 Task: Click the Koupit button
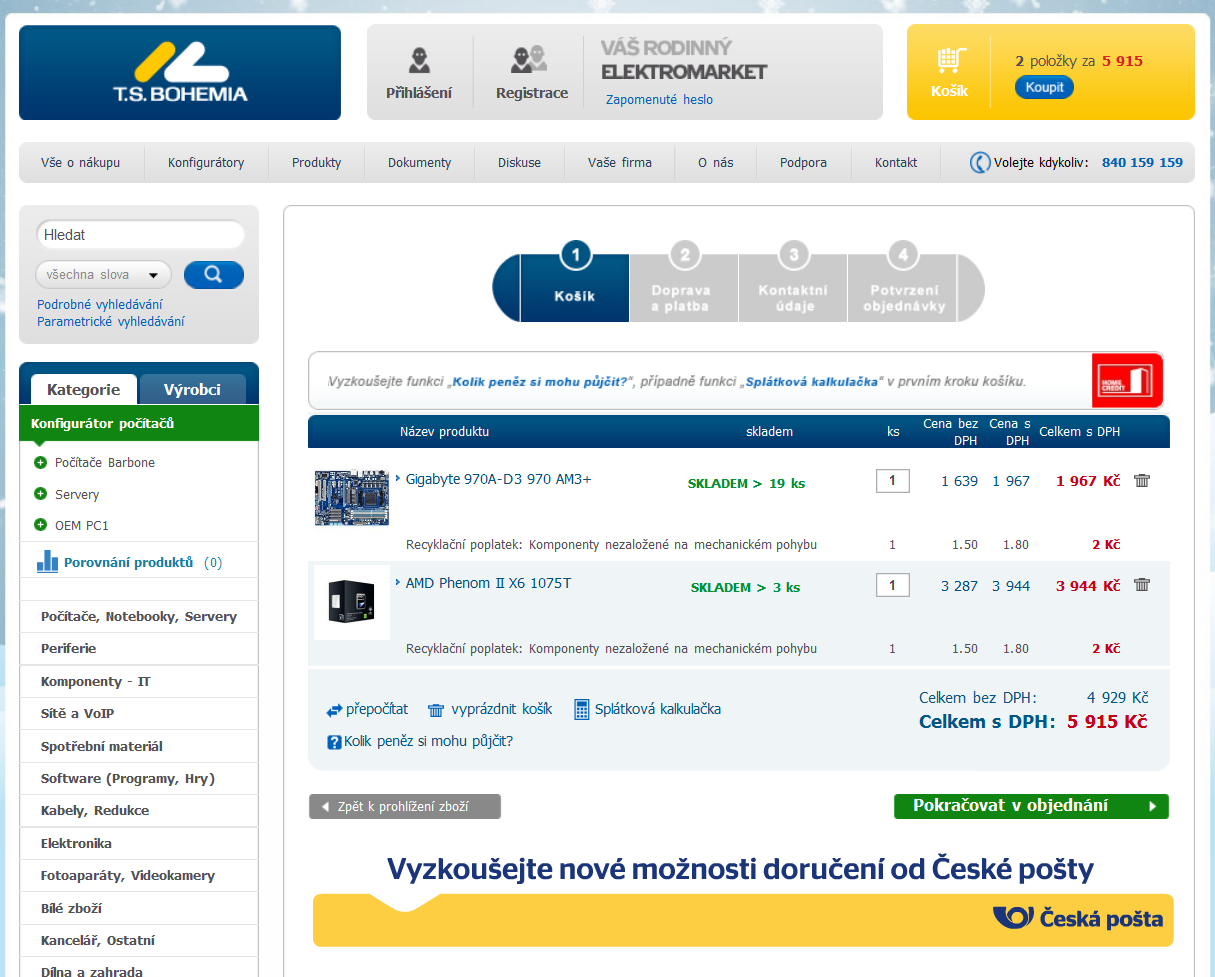coord(1045,87)
